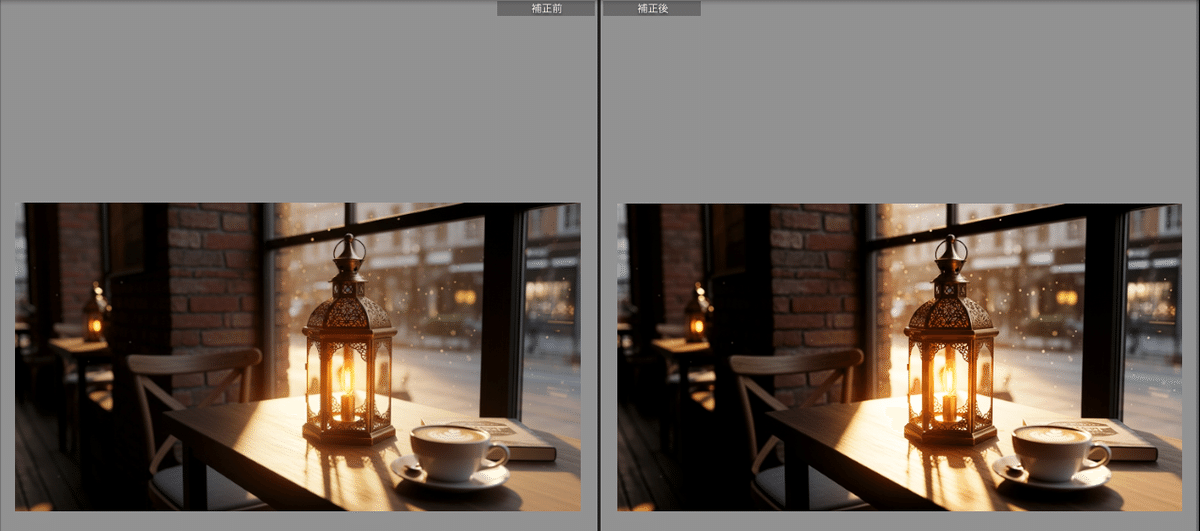Click the 補正後 (After) label
The image size is (1200, 531).
pos(652,8)
